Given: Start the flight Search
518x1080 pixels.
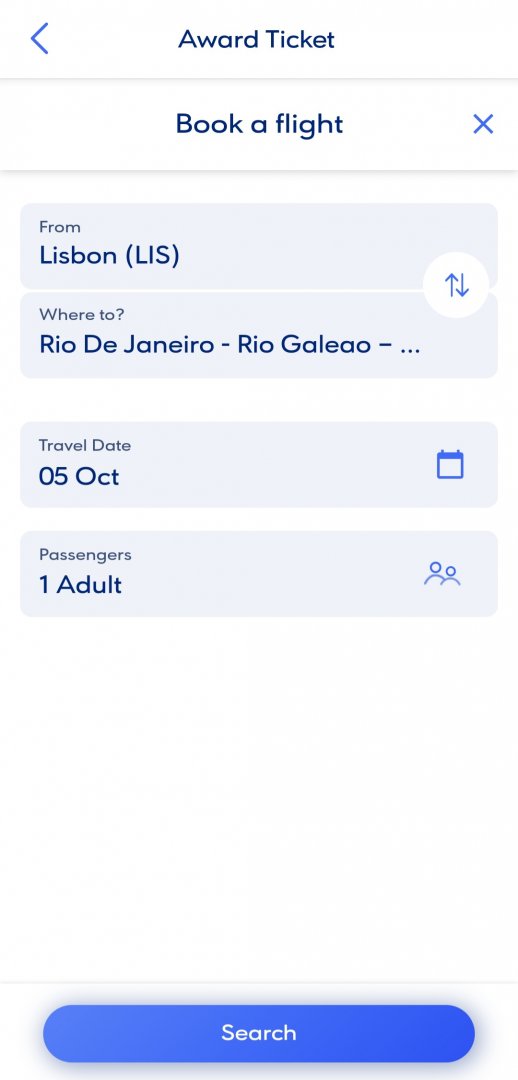Looking at the screenshot, I should (x=259, y=1033).
